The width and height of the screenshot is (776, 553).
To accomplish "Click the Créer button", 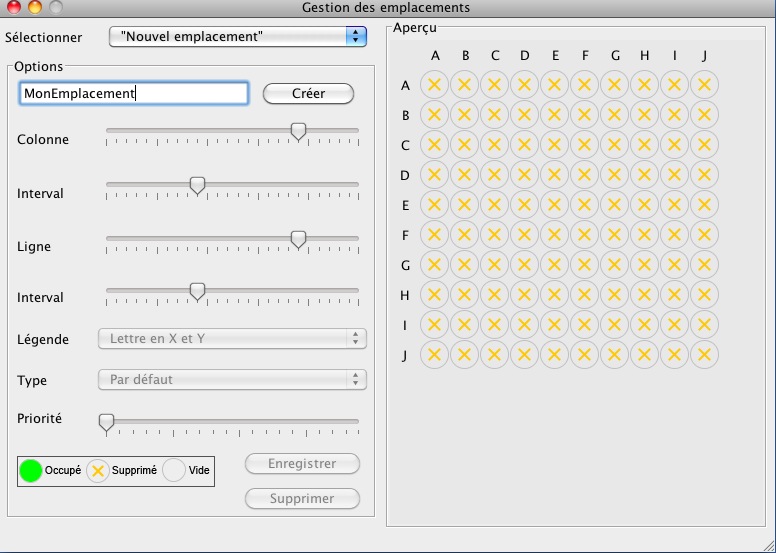I will pos(308,94).
